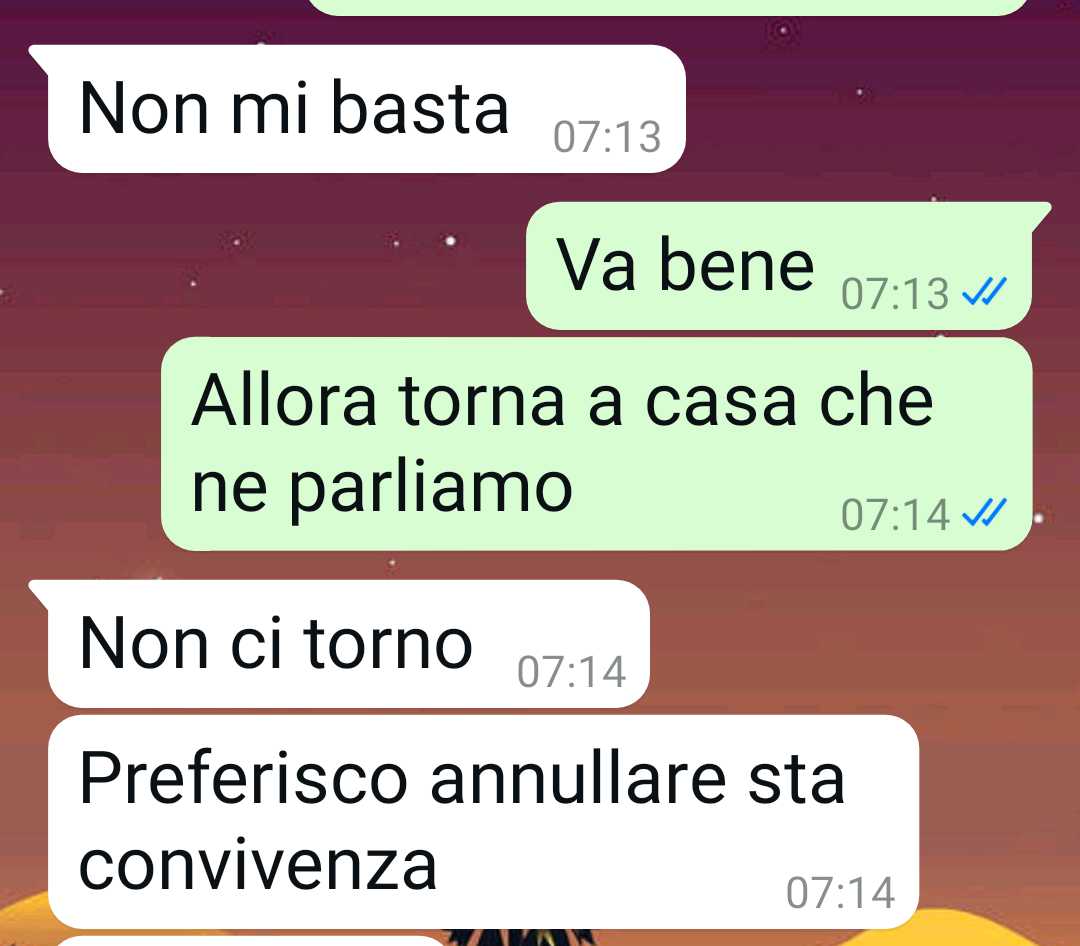Select the "Va bene" sent message

[x=779, y=266]
